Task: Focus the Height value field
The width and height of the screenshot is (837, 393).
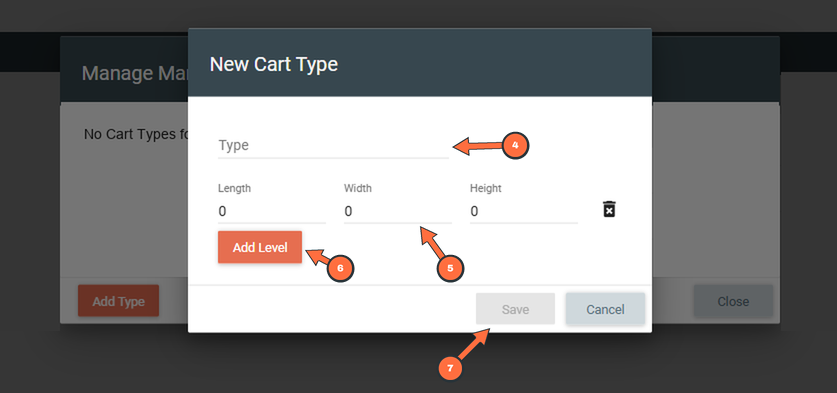Action: point(524,211)
